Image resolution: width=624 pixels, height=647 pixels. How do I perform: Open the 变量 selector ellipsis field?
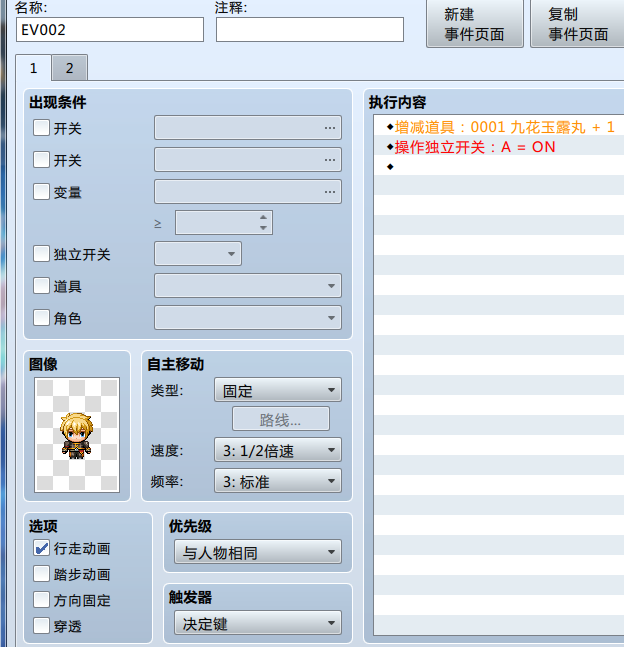pos(248,191)
